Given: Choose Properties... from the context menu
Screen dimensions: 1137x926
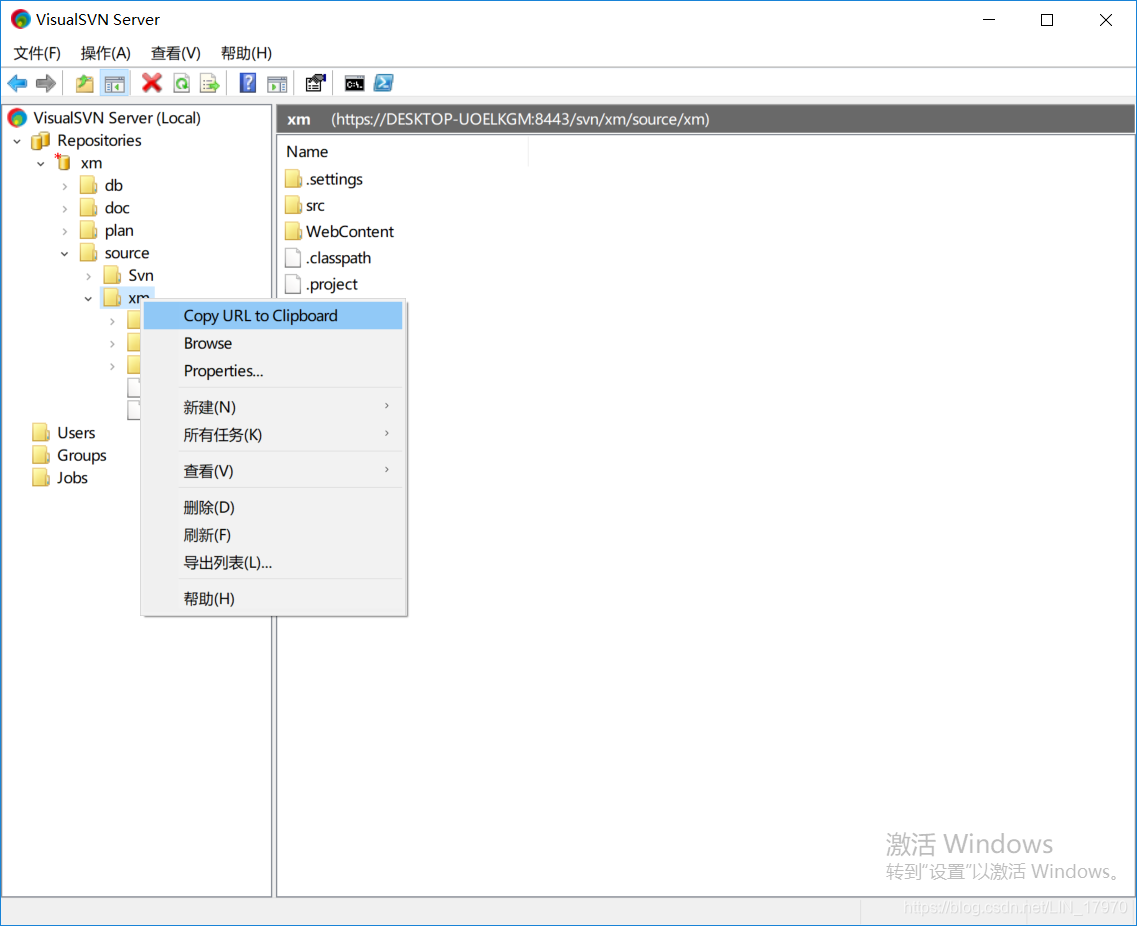Looking at the screenshot, I should click(273, 371).
